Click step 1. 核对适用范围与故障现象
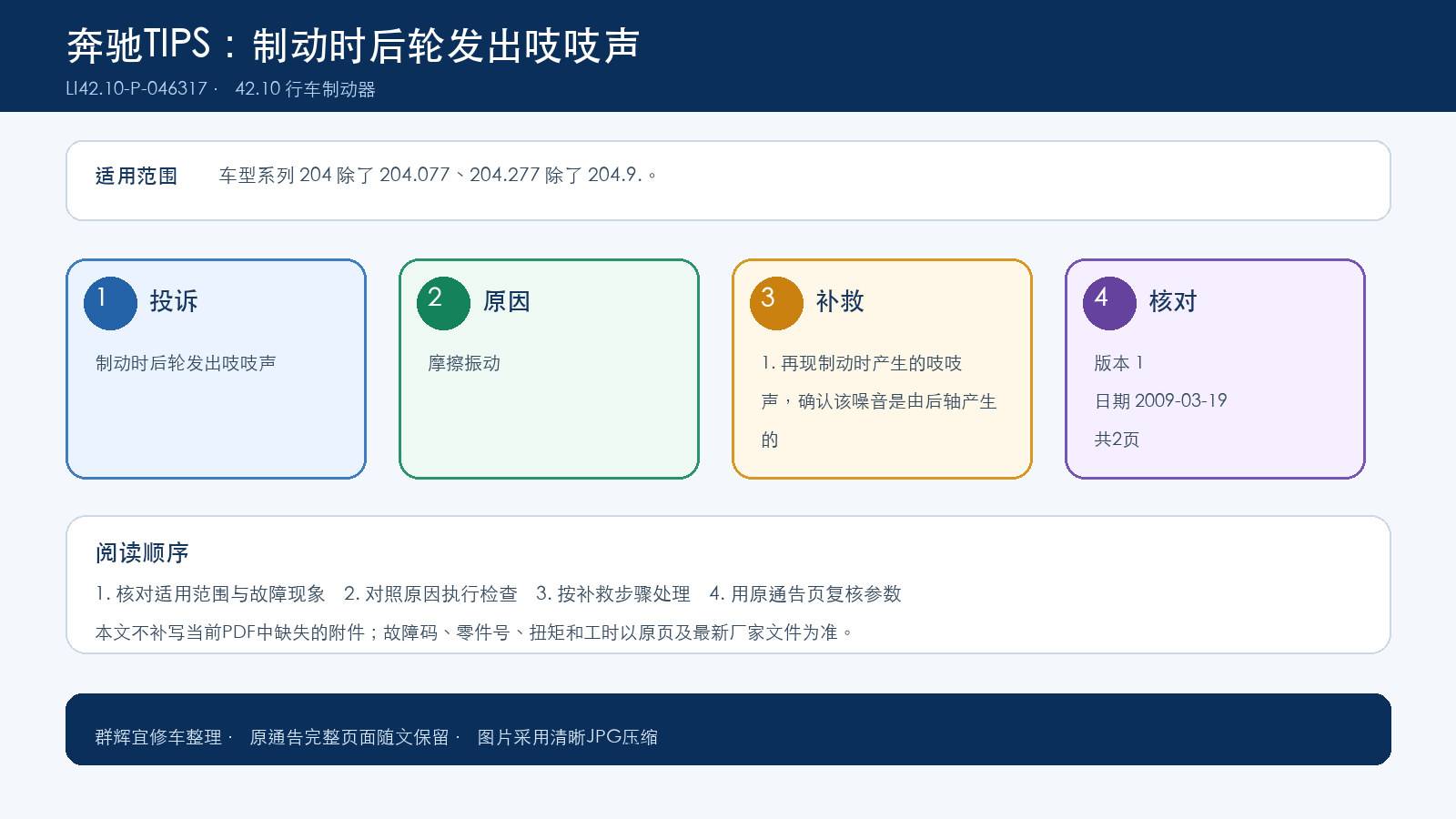 click(210, 594)
